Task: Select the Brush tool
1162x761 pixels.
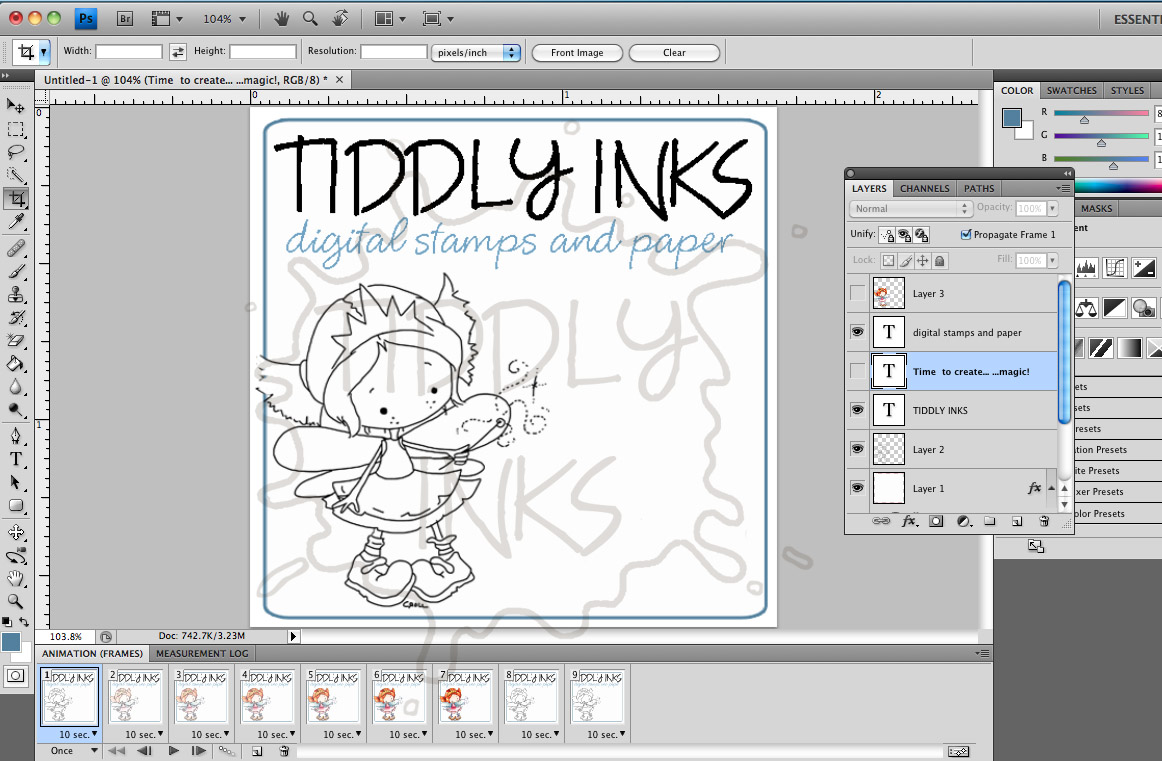Action: (x=16, y=272)
